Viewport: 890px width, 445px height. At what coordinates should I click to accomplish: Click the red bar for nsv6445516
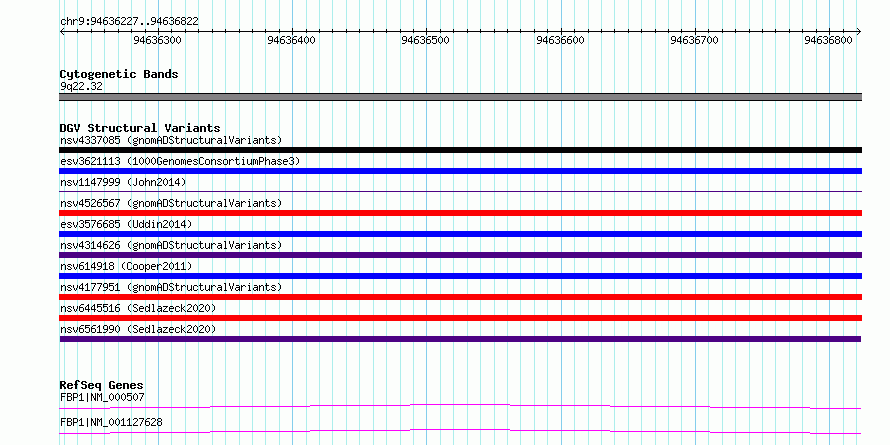(x=460, y=318)
